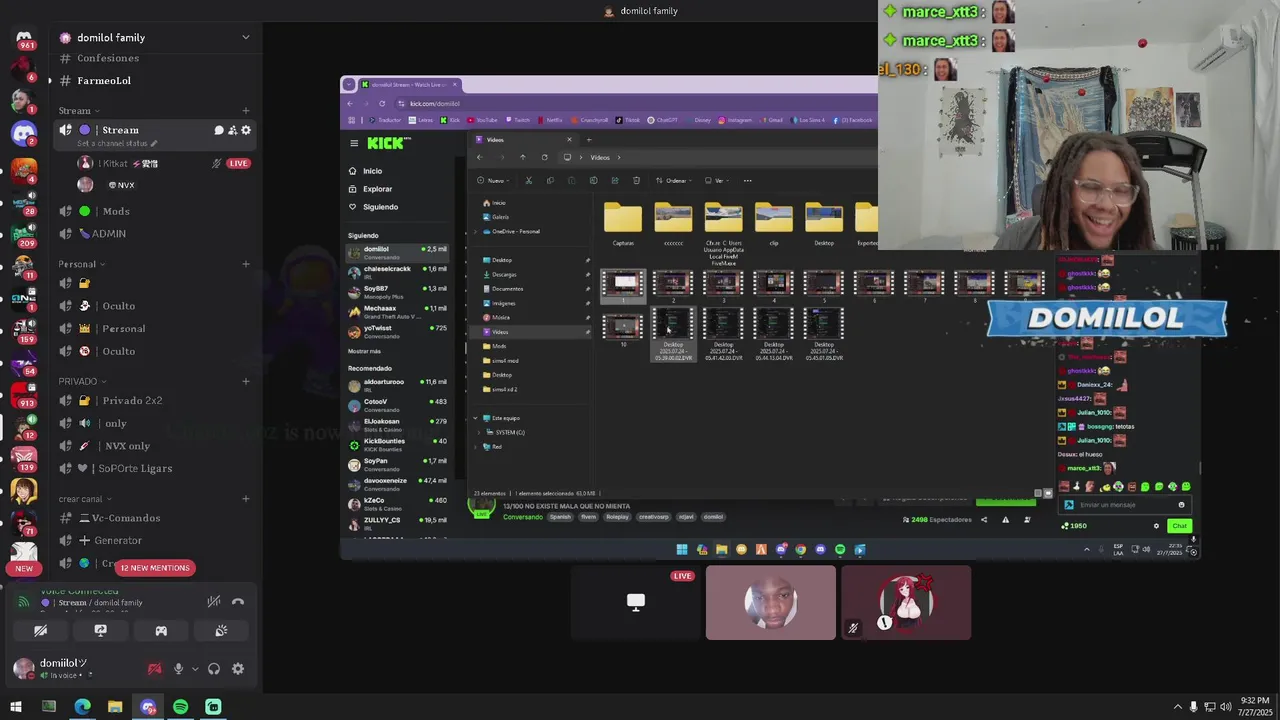
Task: Jump to 12 NEW MENTIONS
Action: [x=154, y=568]
